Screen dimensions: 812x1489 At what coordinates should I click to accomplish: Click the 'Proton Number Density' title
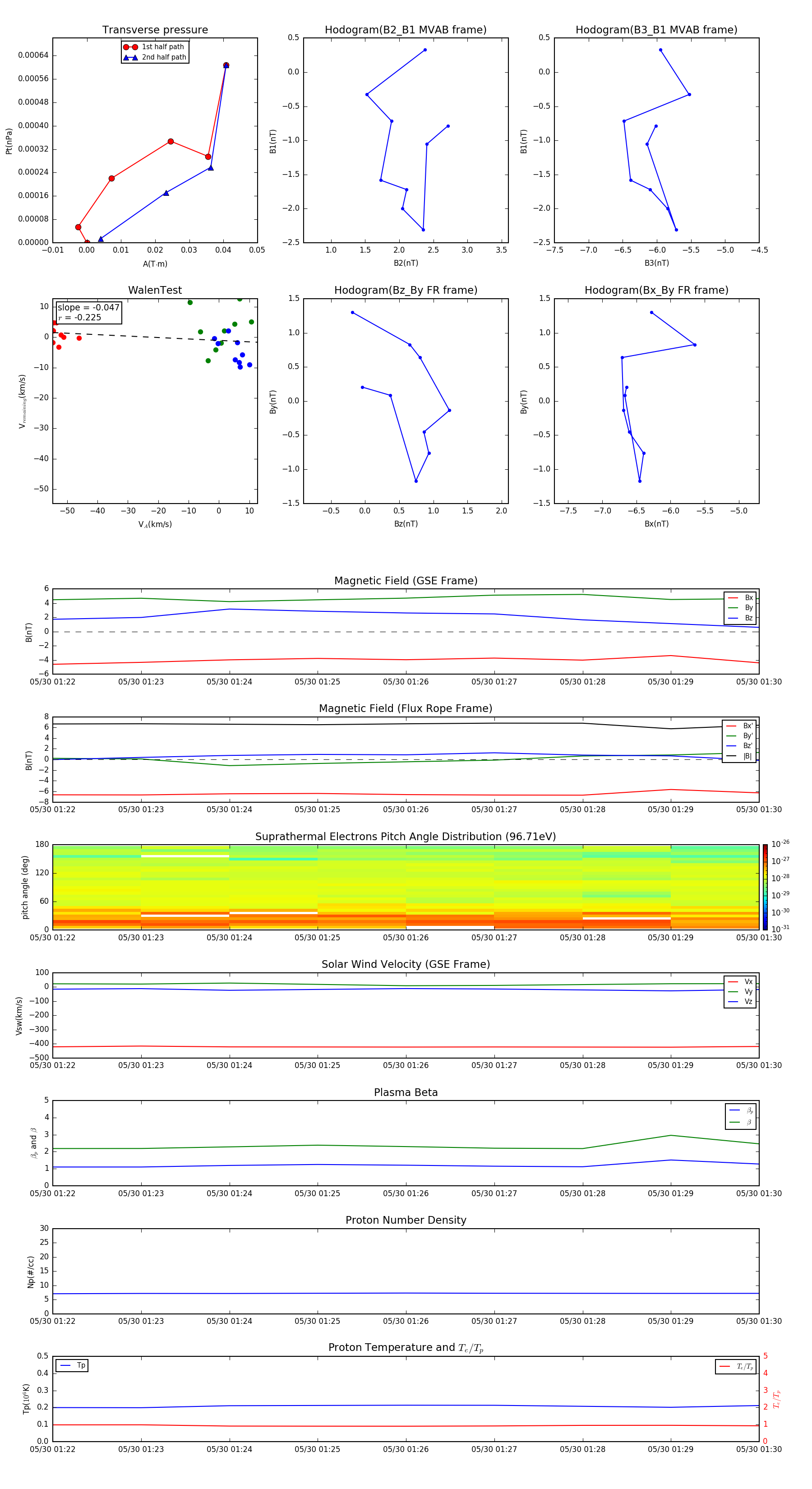[x=406, y=1220]
